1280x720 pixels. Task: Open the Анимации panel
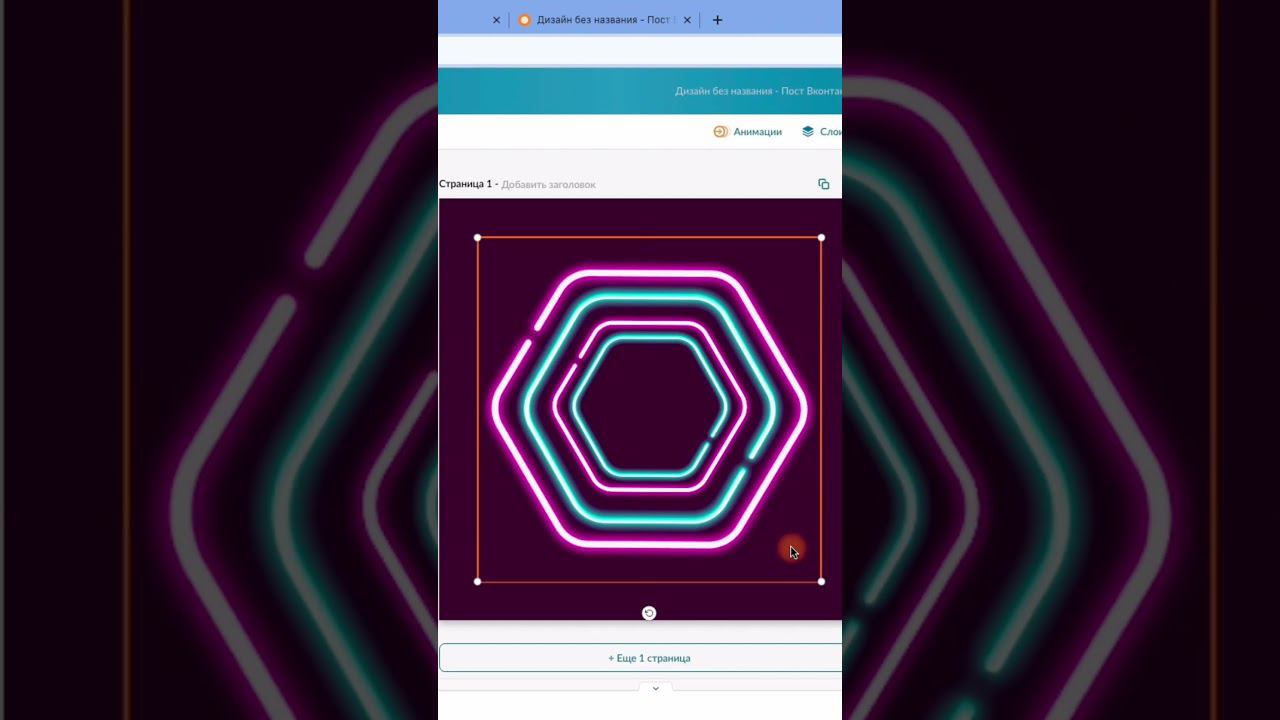click(x=747, y=132)
